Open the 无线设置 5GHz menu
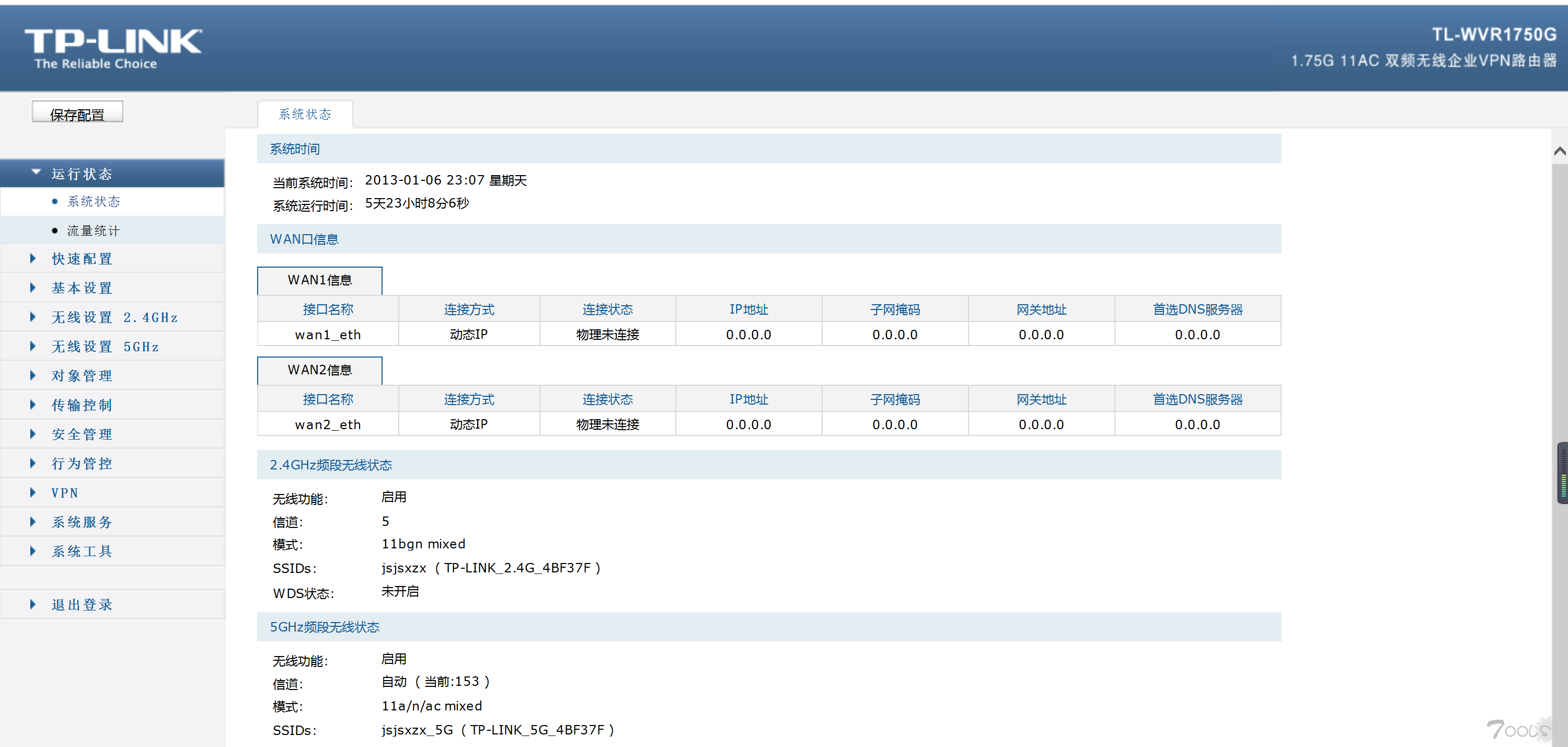The width and height of the screenshot is (1568, 747). 106,347
